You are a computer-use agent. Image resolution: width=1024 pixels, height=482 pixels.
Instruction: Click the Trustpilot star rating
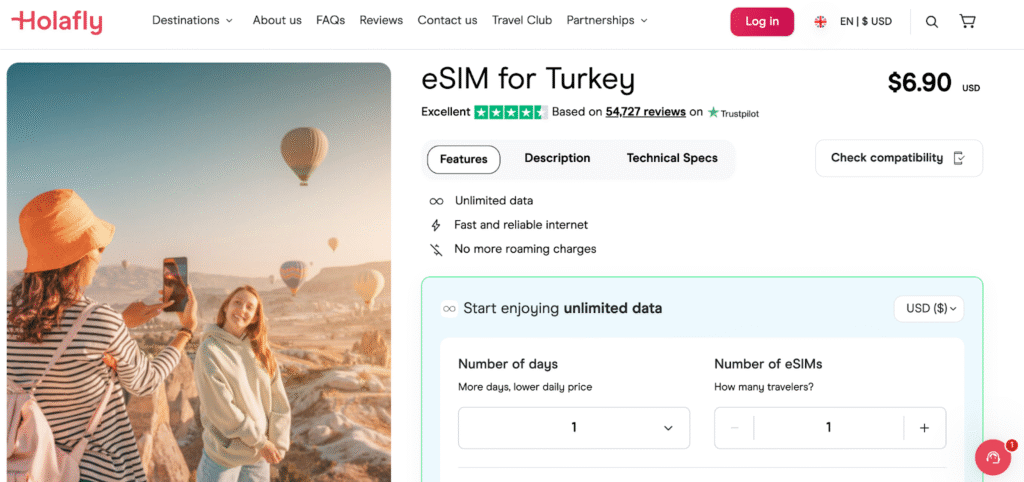[510, 112]
